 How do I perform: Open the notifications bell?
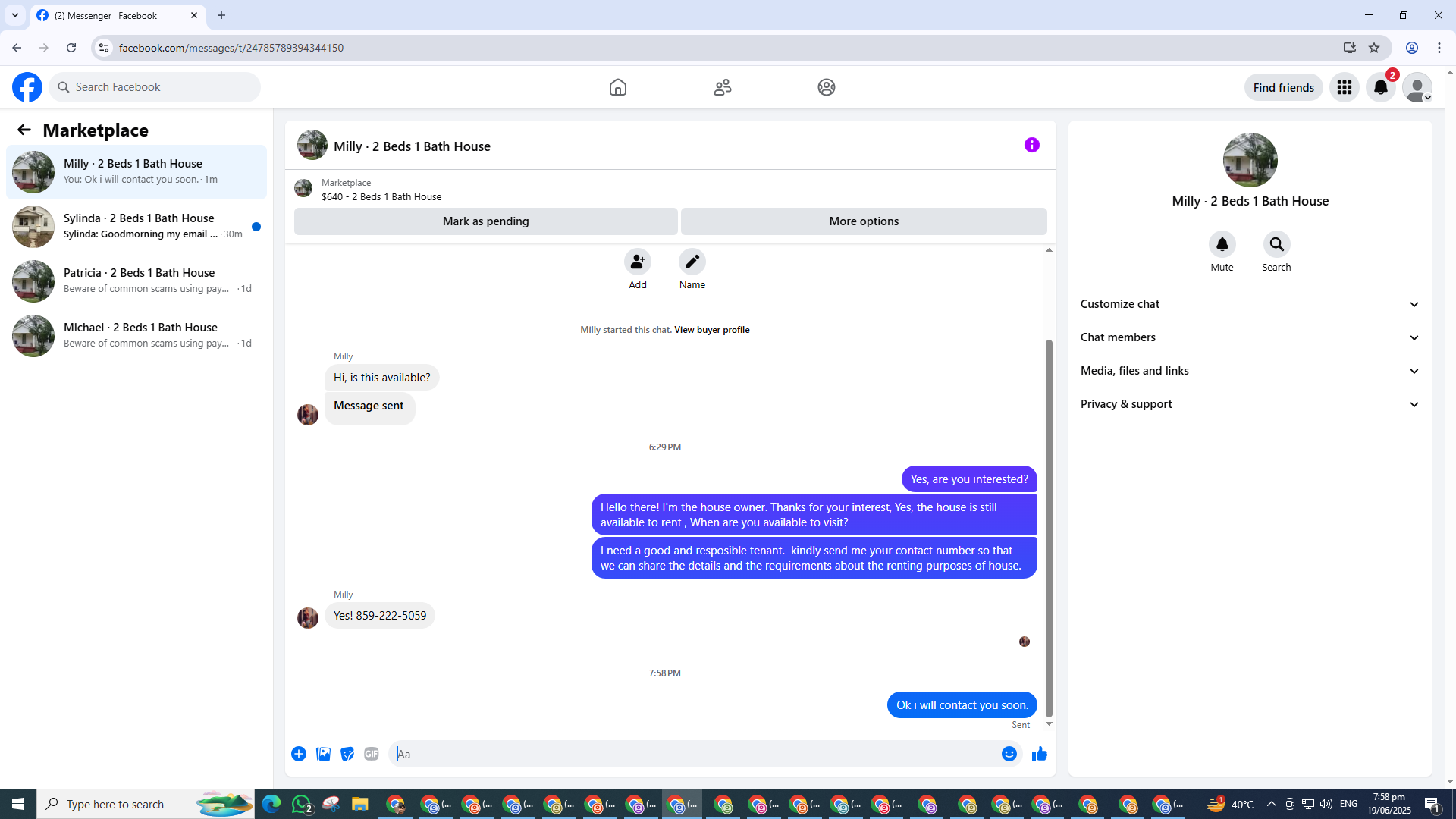tap(1381, 87)
